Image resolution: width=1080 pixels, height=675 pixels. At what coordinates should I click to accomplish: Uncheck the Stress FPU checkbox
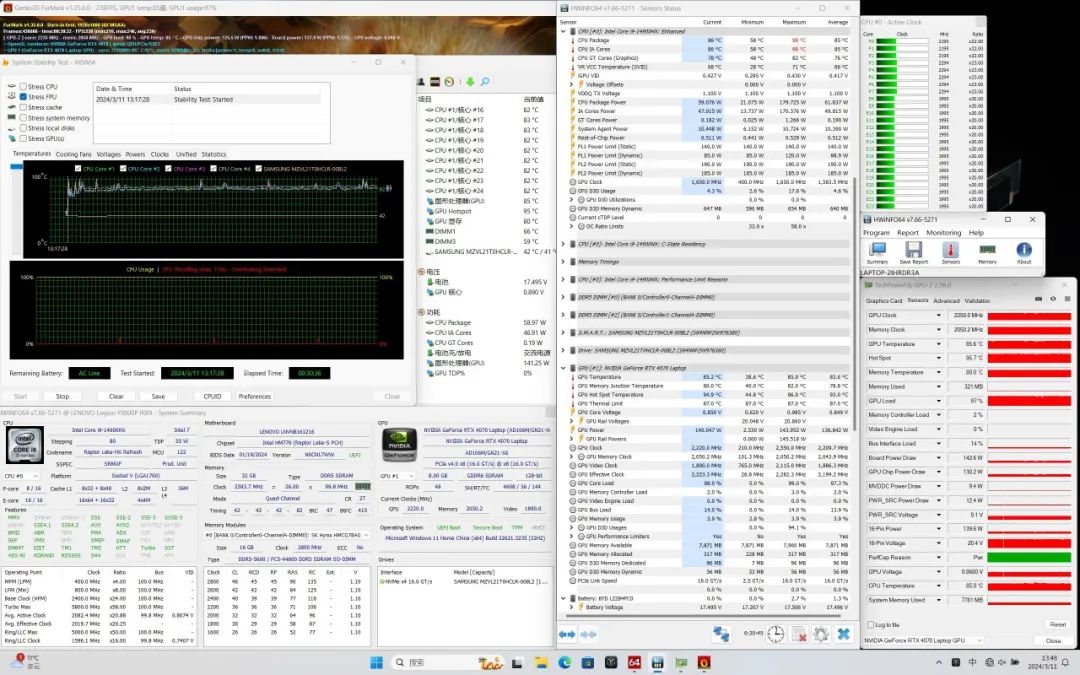tap(24, 97)
